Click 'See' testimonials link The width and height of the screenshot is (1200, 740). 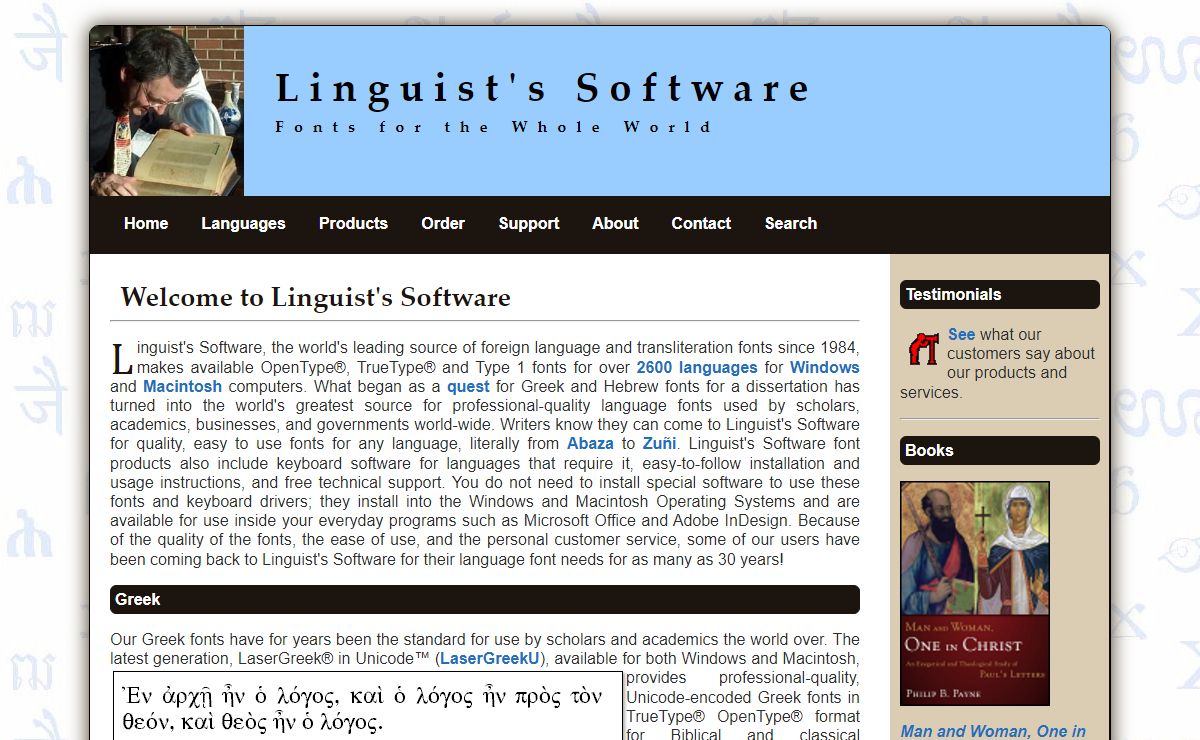961,335
